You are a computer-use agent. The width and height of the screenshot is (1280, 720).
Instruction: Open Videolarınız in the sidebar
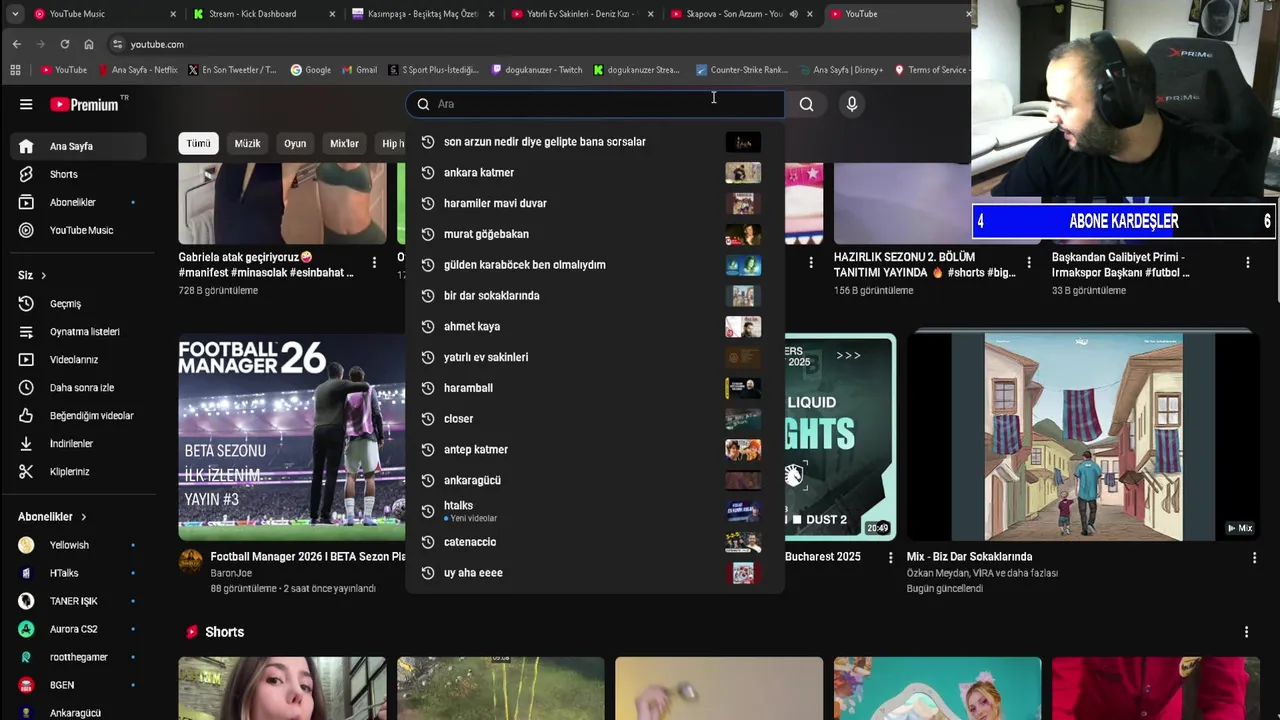pos(78,360)
